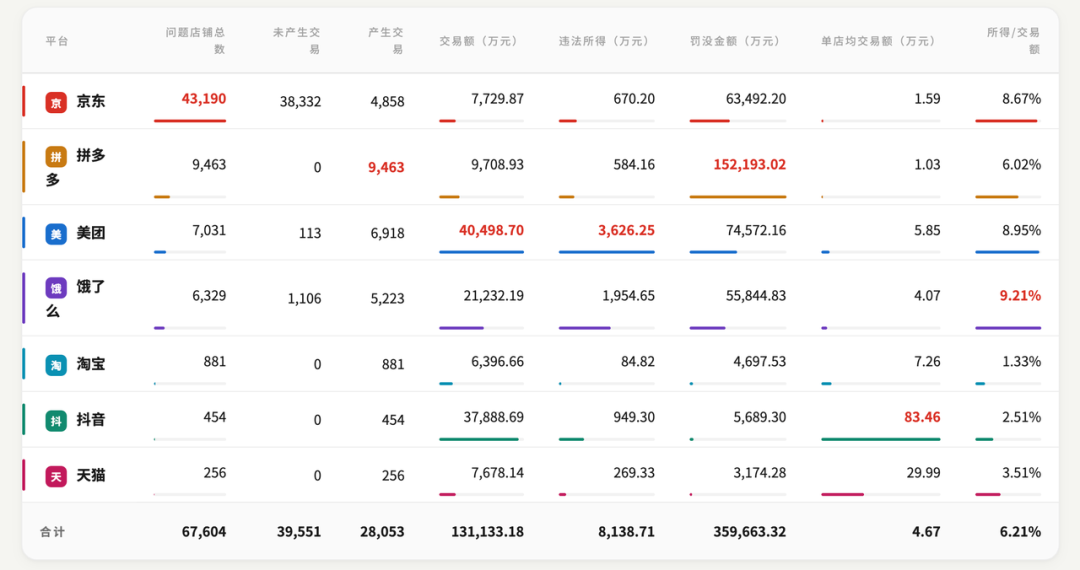Screen dimensions: 1080x570
Task: Click the red 京东 platform icon
Action: 56,102
